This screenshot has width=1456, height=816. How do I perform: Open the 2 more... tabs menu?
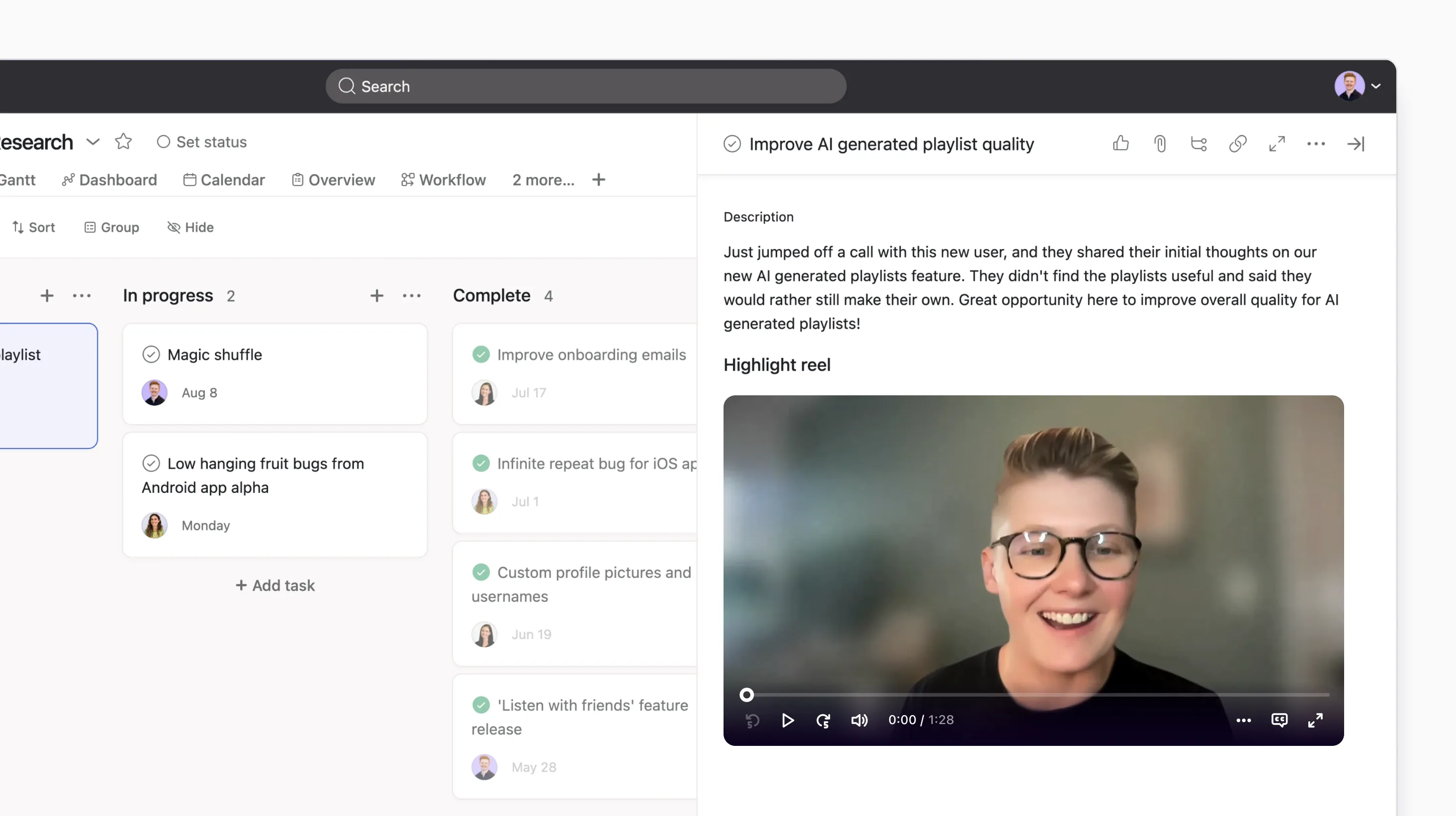pyautogui.click(x=543, y=180)
